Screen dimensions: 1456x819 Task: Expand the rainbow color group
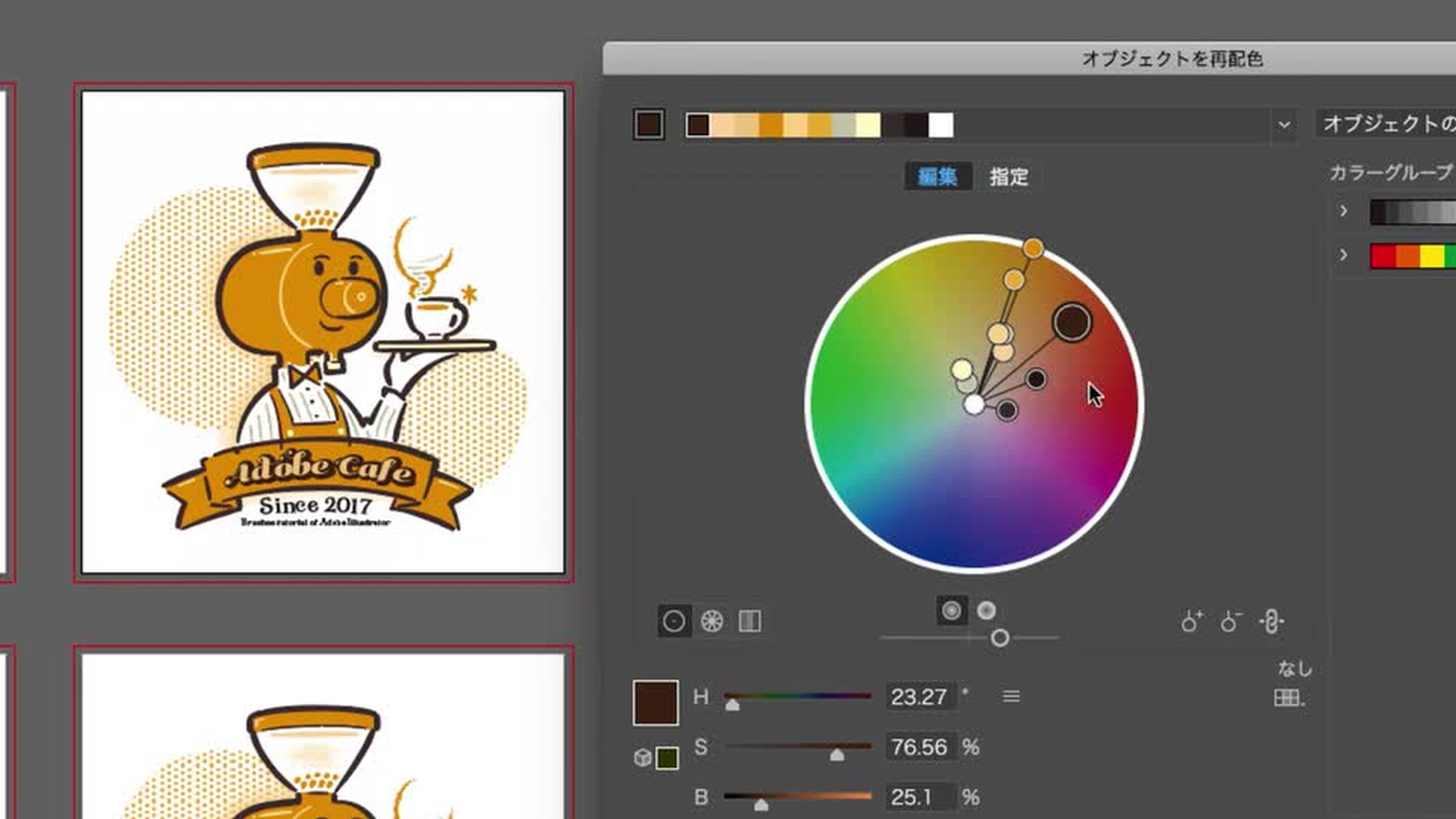1344,255
